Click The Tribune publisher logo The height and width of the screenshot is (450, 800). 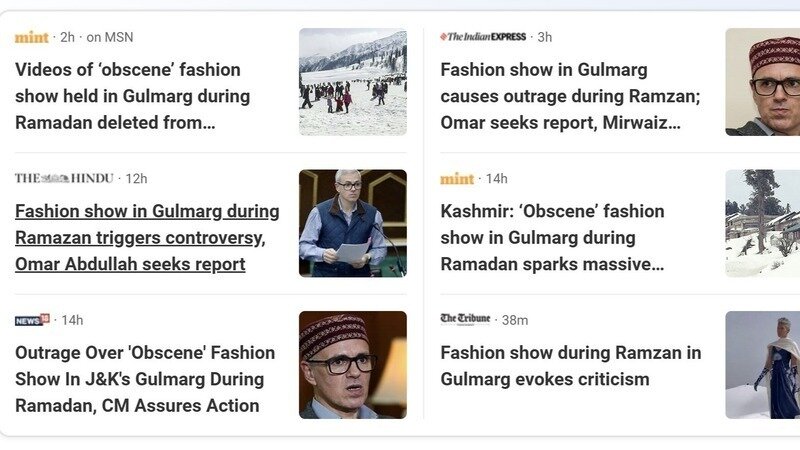point(465,320)
